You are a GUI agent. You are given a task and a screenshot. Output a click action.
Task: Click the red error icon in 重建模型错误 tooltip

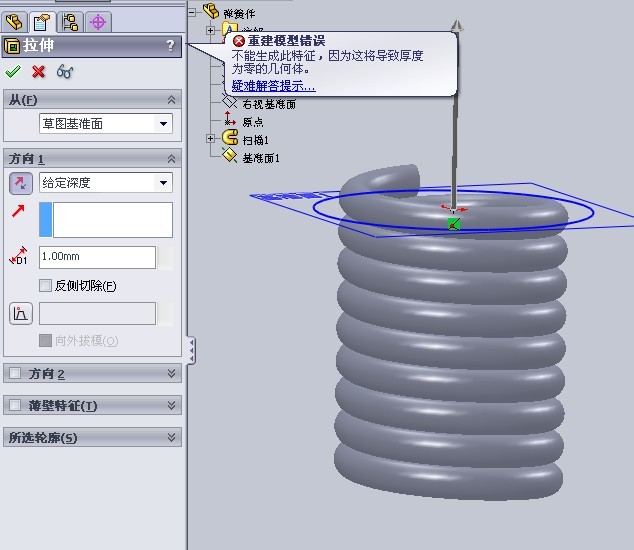tap(239, 41)
